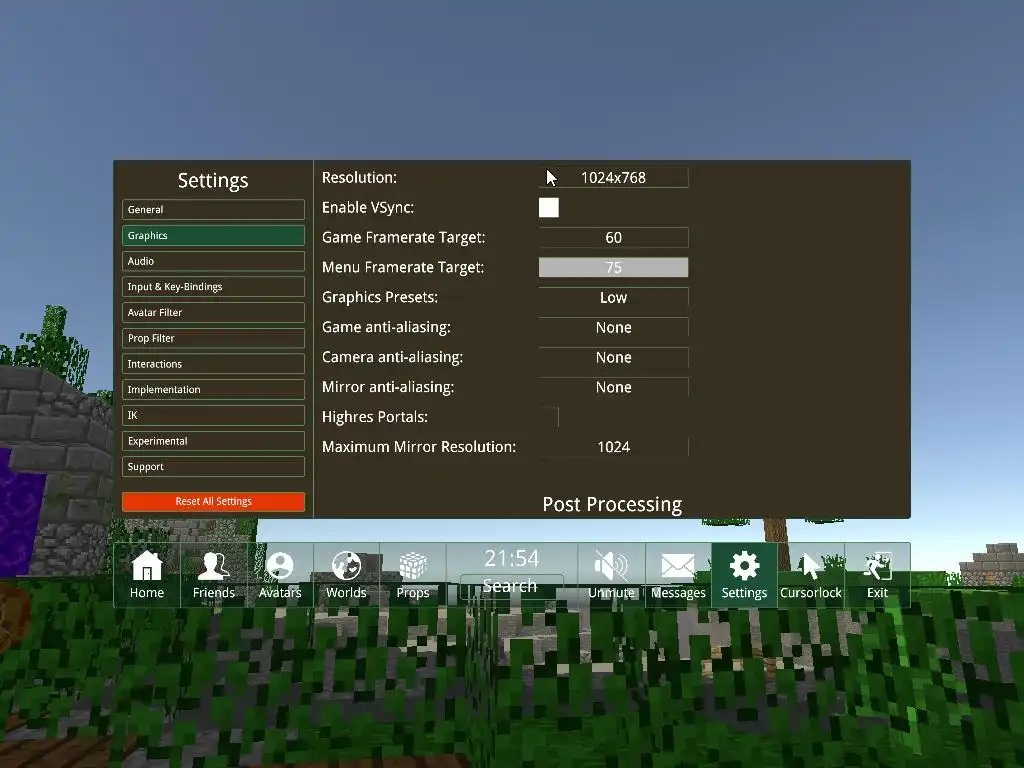The width and height of the screenshot is (1024, 768).
Task: Click the Mirror anti-aliasing: label
Action: [388, 387]
